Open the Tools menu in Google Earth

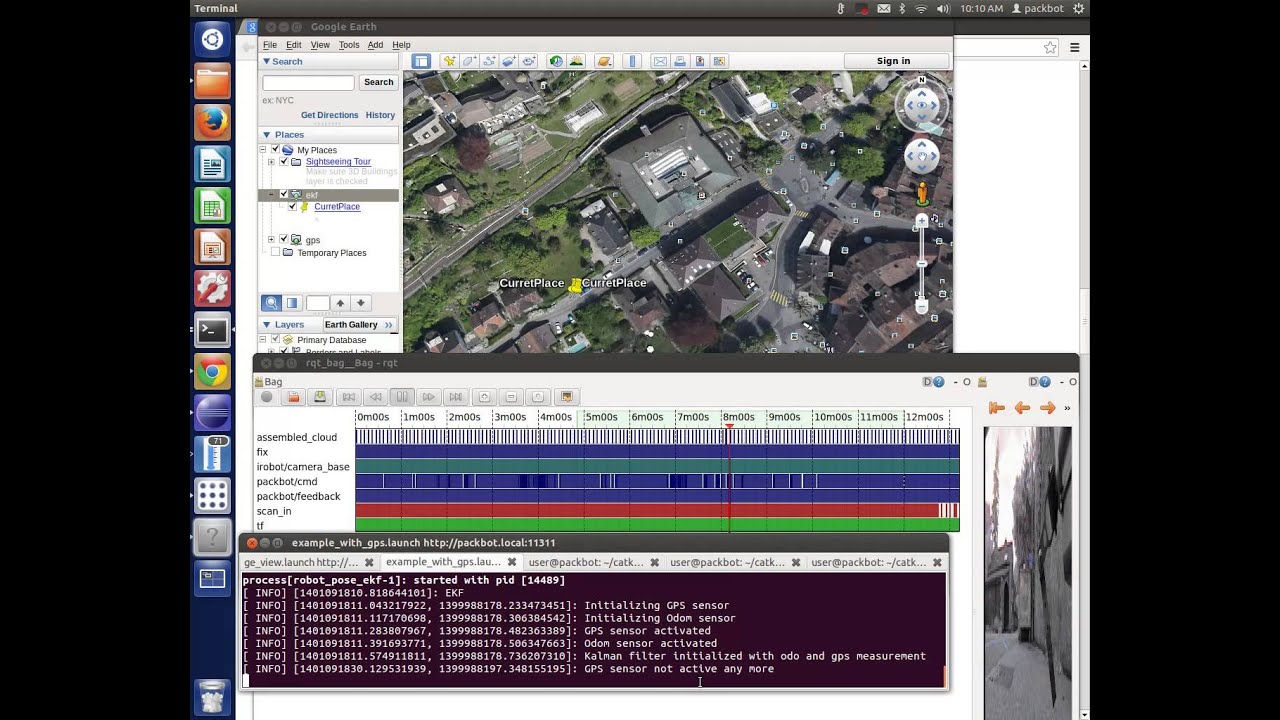(349, 45)
